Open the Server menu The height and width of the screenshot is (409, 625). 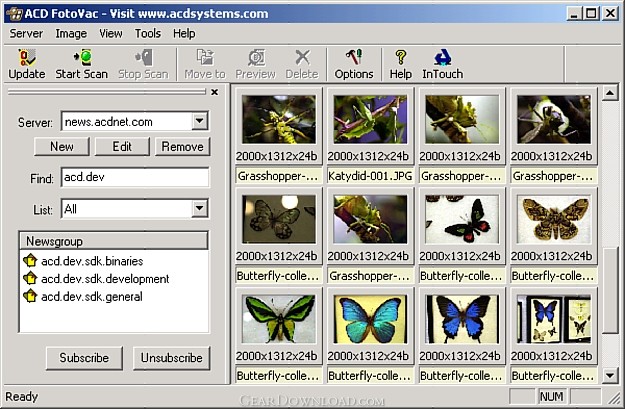click(x=26, y=33)
